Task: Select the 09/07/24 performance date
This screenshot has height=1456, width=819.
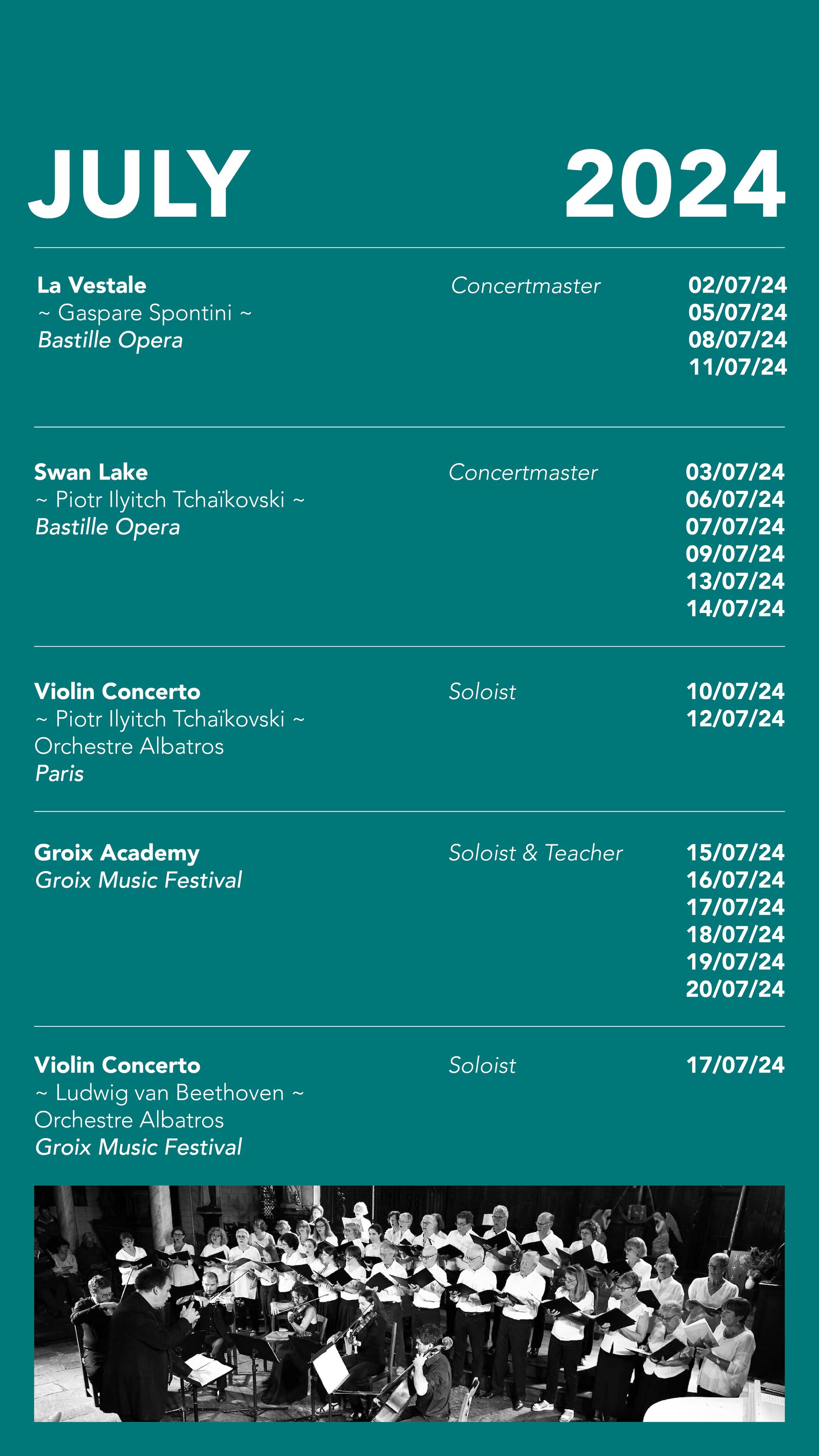Action: point(735,554)
